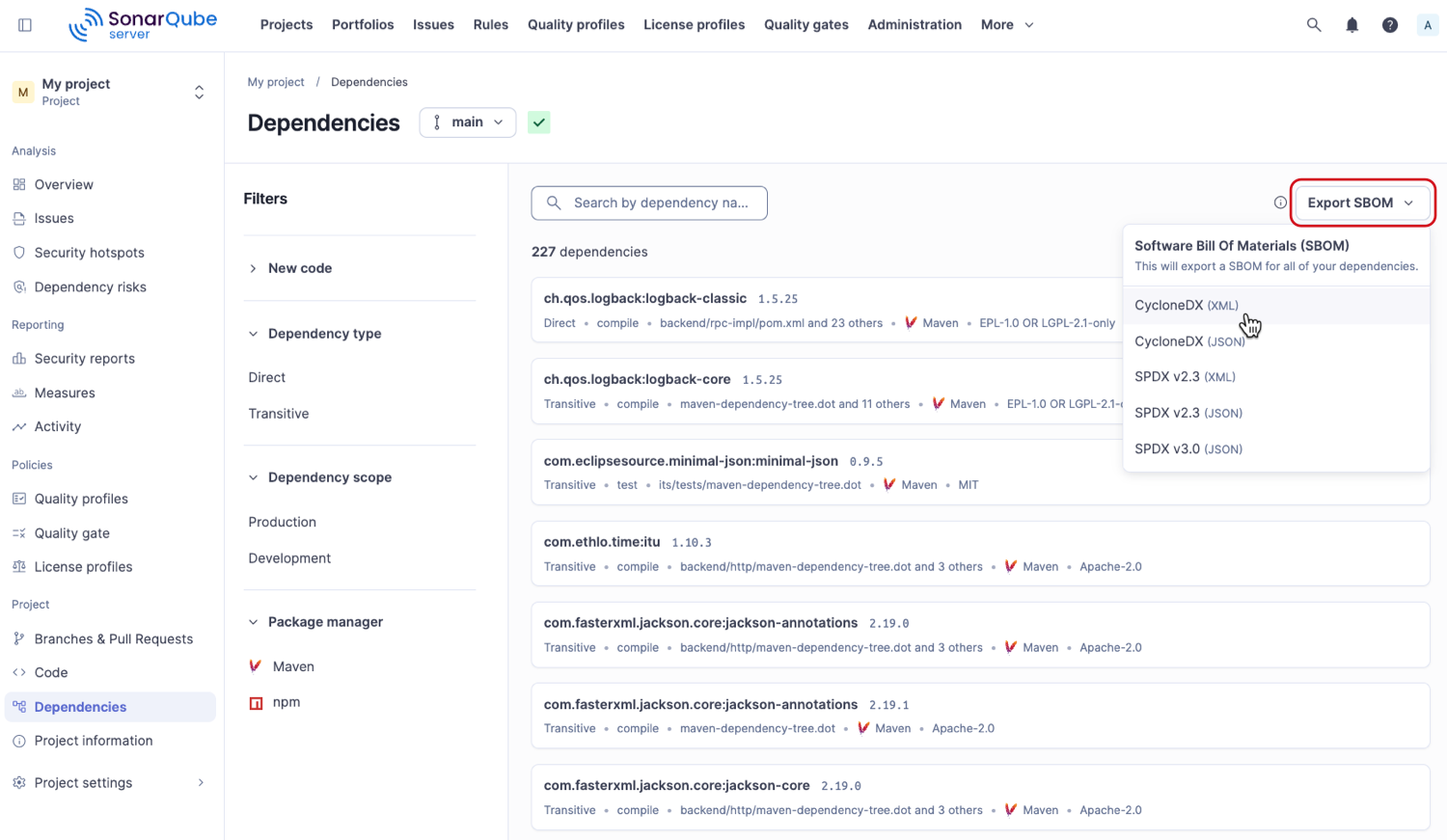
Task: Select SPDX v2.3 (JSON) export format
Action: (1276, 413)
